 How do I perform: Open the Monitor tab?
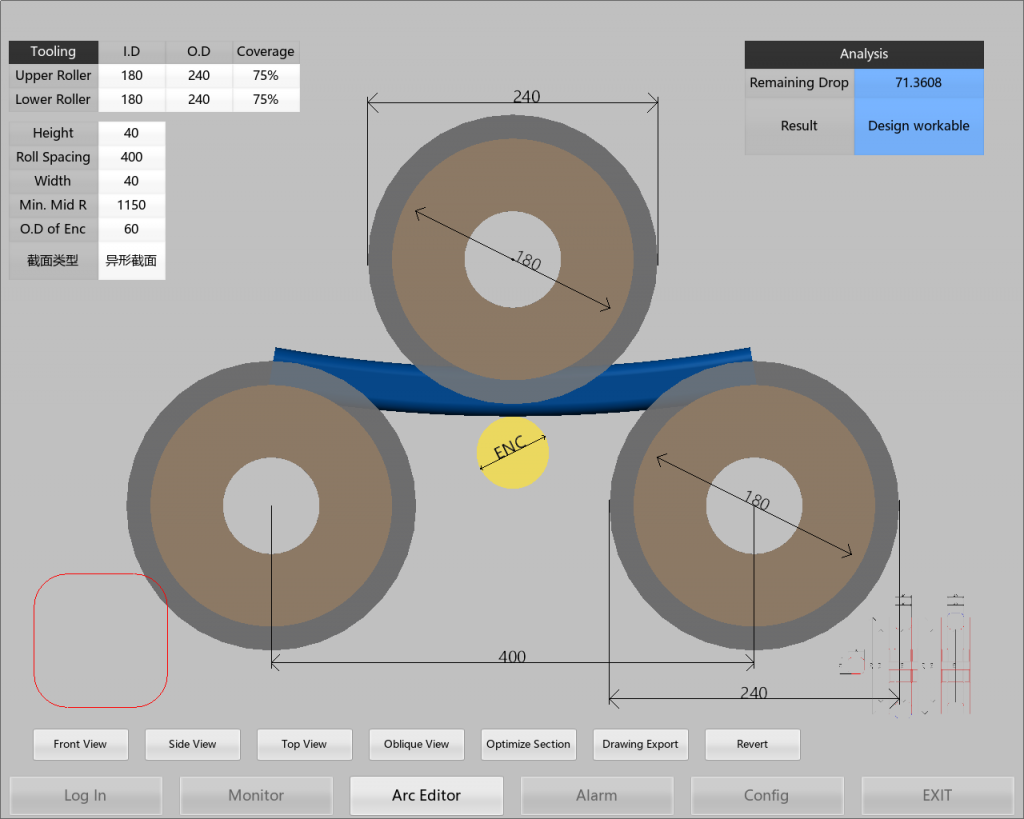click(x=256, y=796)
